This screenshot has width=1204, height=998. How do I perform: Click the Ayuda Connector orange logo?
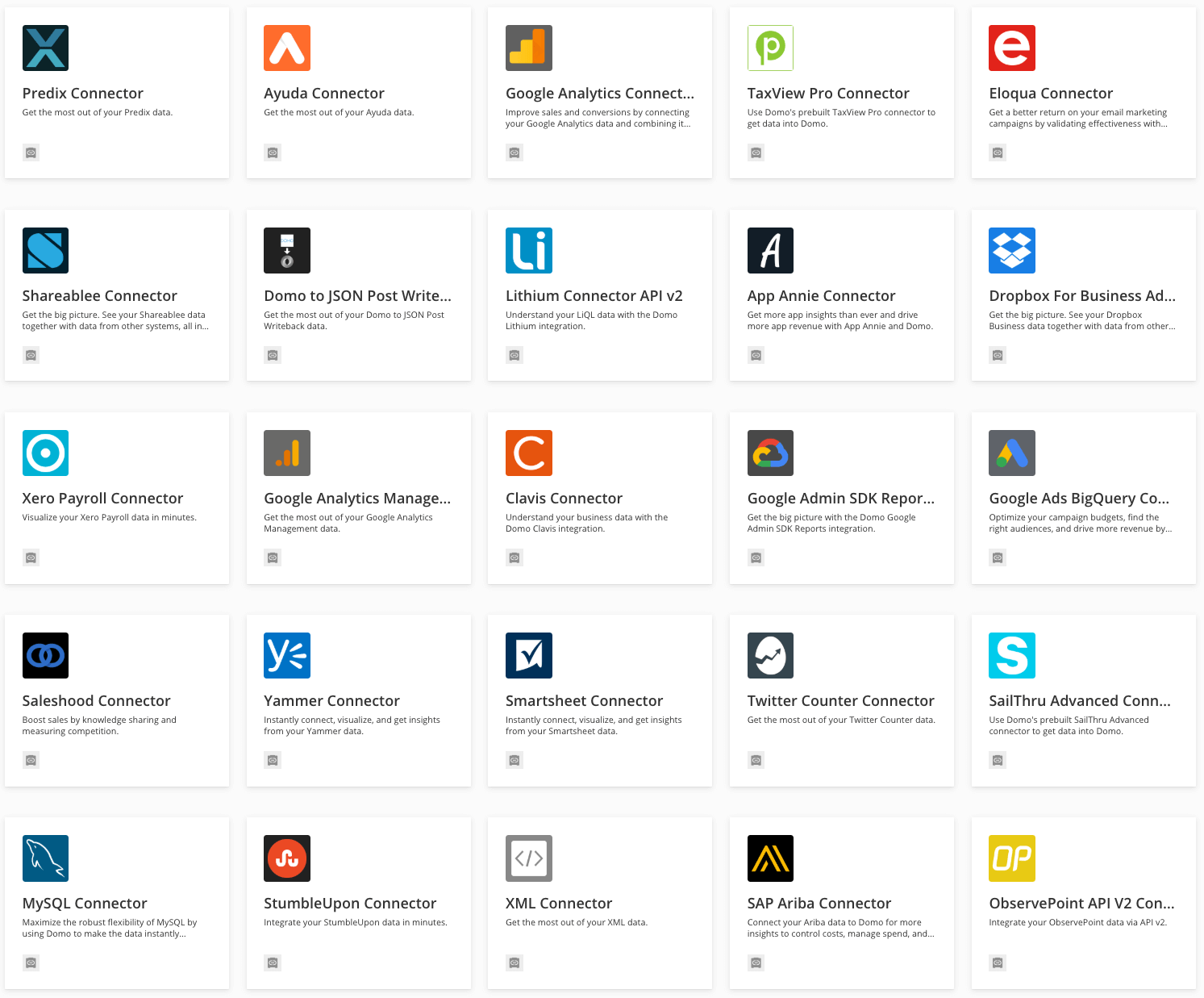pos(287,48)
